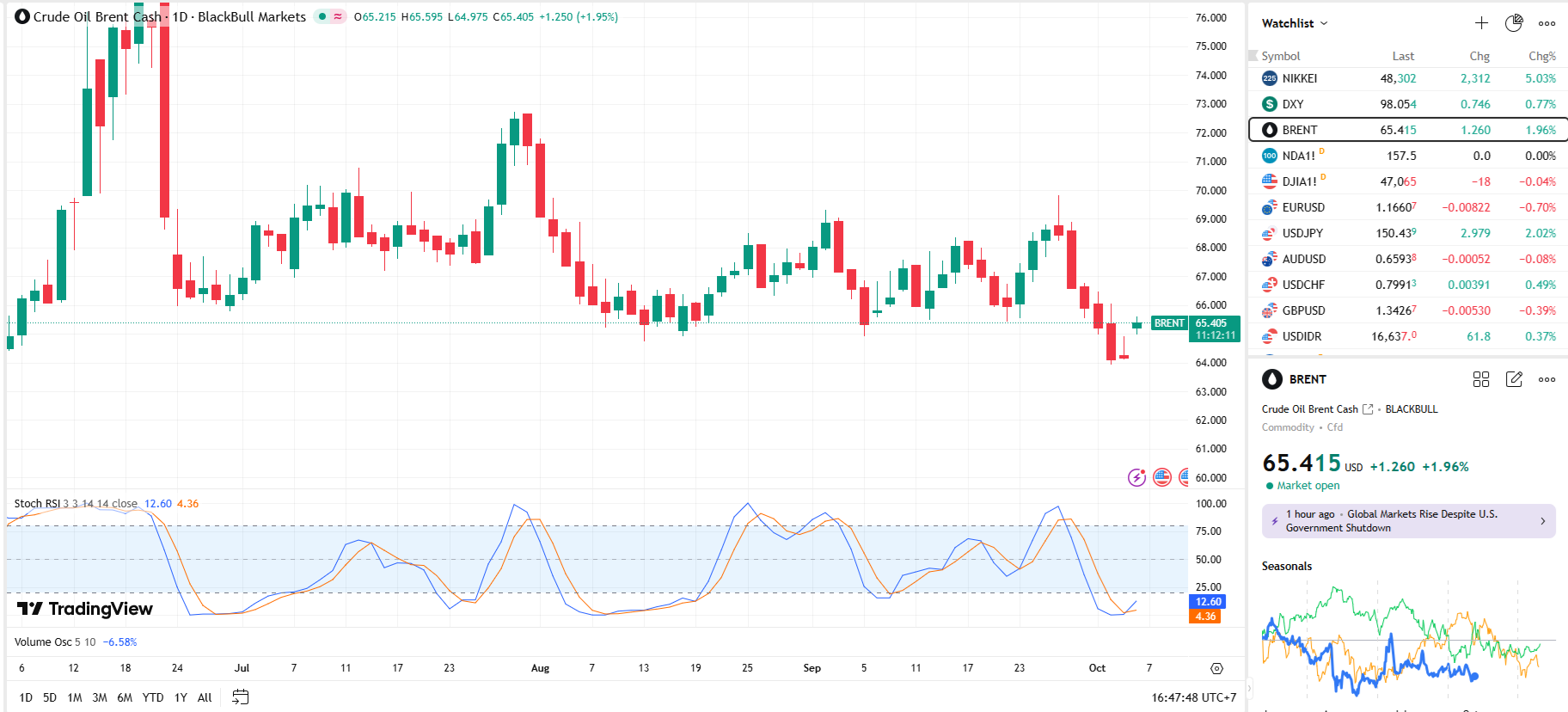Select the 1M time range
This screenshot has height=712, width=1568.
(x=75, y=697)
